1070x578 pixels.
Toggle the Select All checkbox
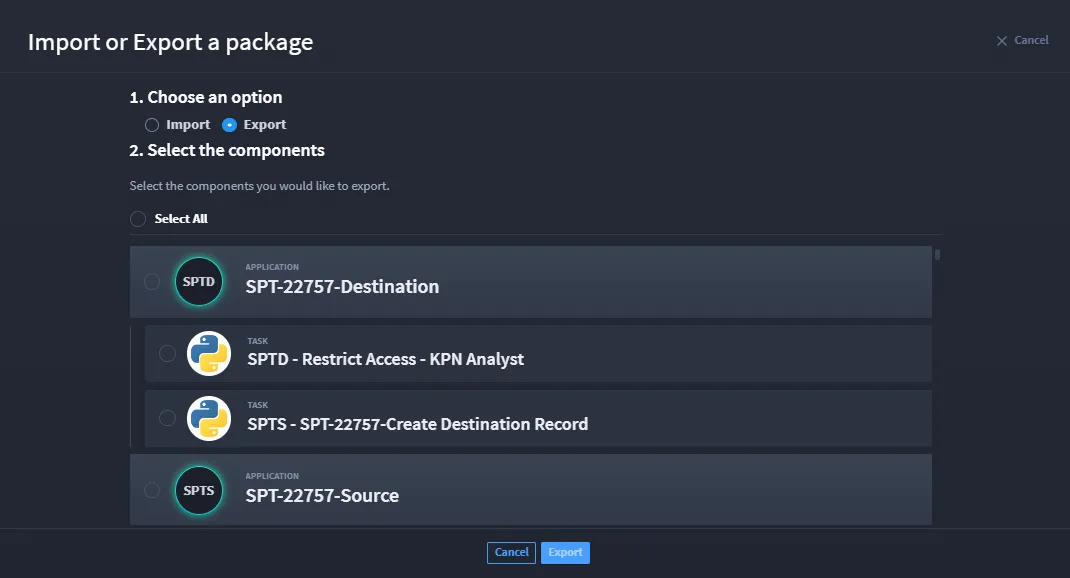click(x=138, y=219)
